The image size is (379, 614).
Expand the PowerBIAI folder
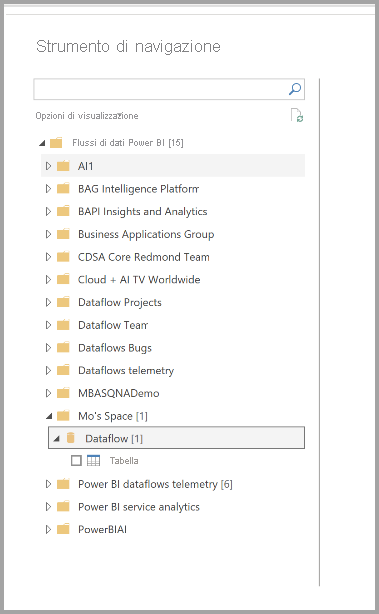[x=49, y=529]
